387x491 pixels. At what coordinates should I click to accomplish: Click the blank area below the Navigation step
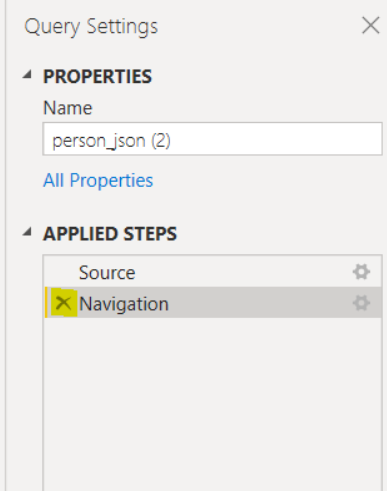pos(213,403)
